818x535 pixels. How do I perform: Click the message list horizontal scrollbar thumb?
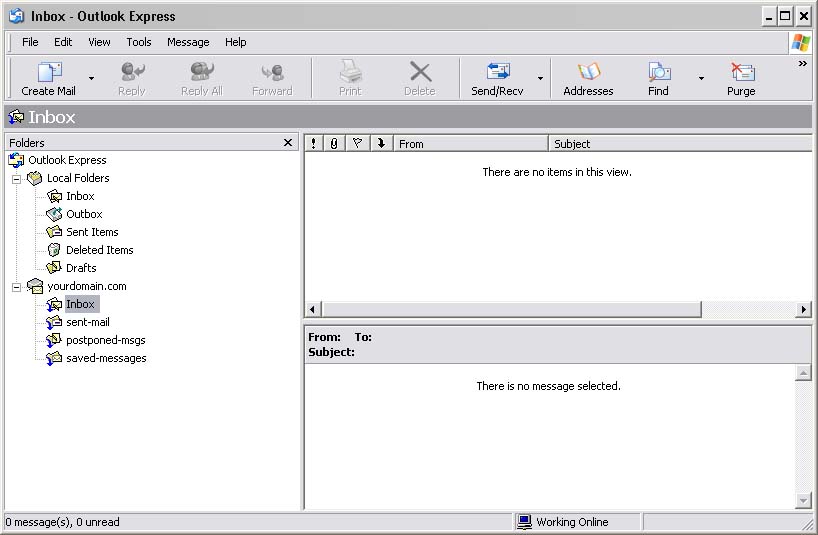pyautogui.click(x=512, y=309)
